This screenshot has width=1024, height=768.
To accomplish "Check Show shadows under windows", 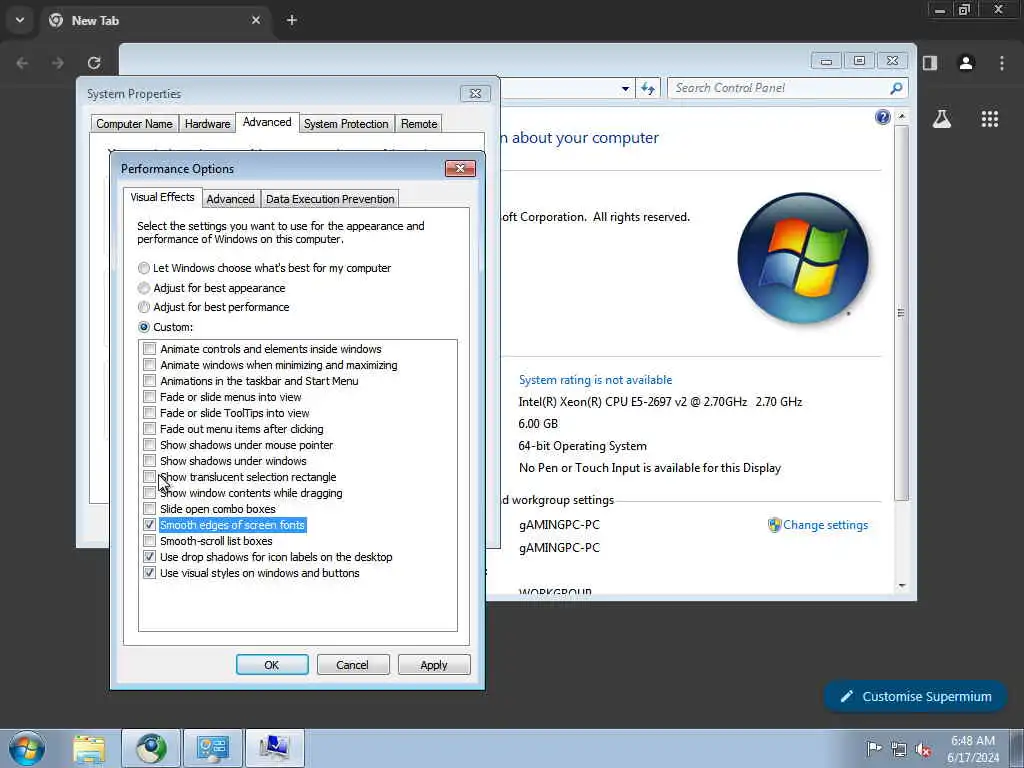I will pyautogui.click(x=150, y=461).
